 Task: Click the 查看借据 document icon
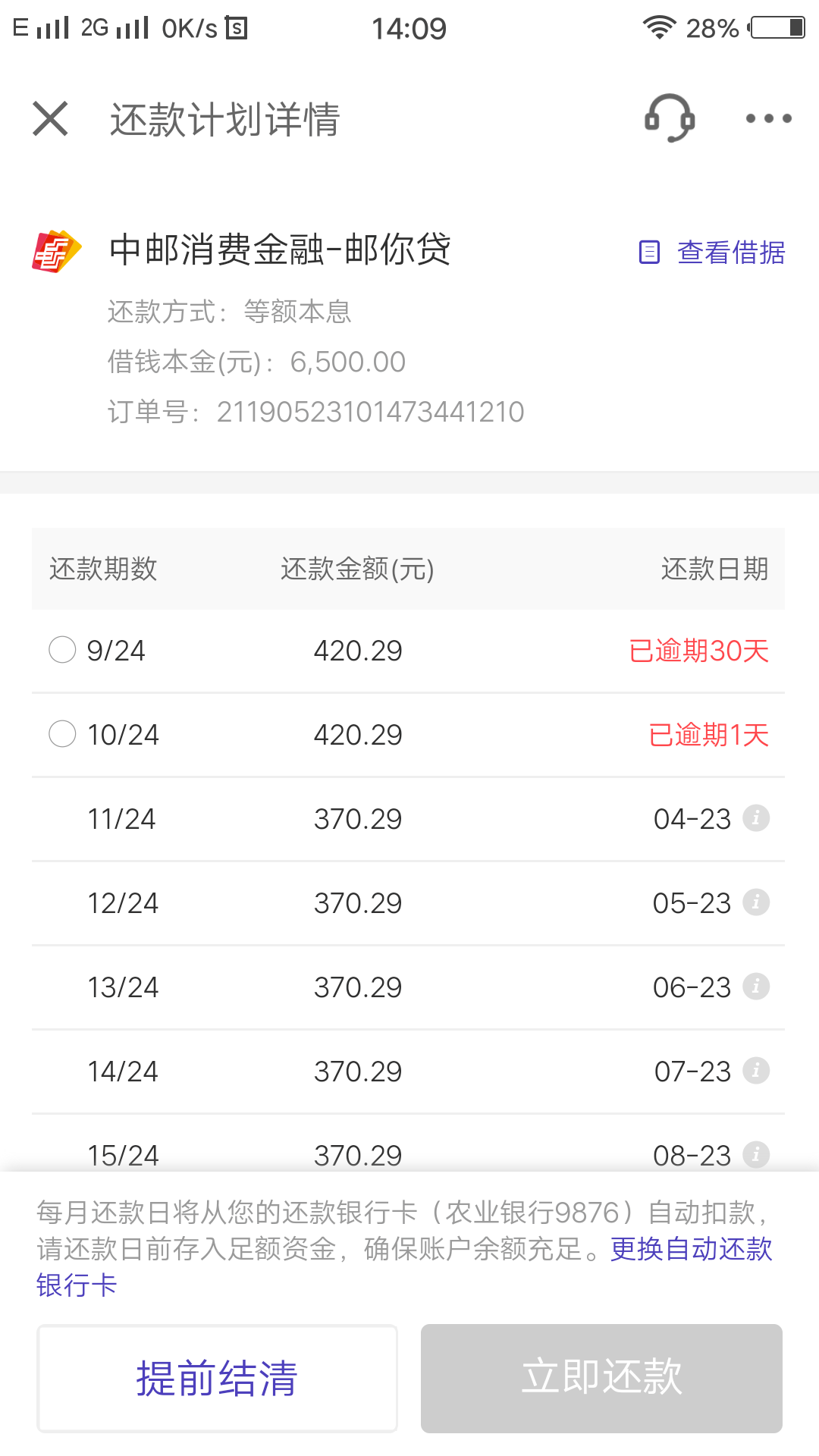[x=650, y=252]
